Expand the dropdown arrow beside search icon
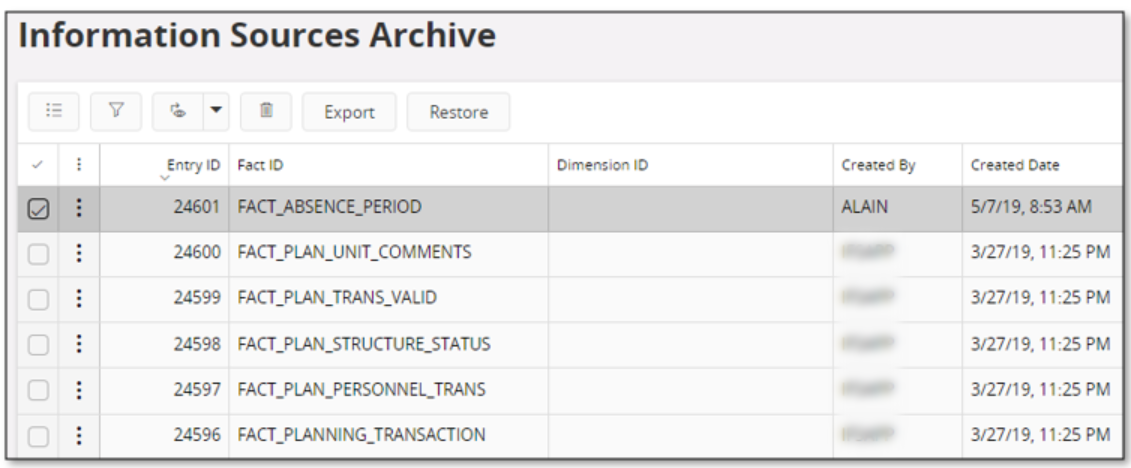Image resolution: width=1131 pixels, height=468 pixels. 216,111
